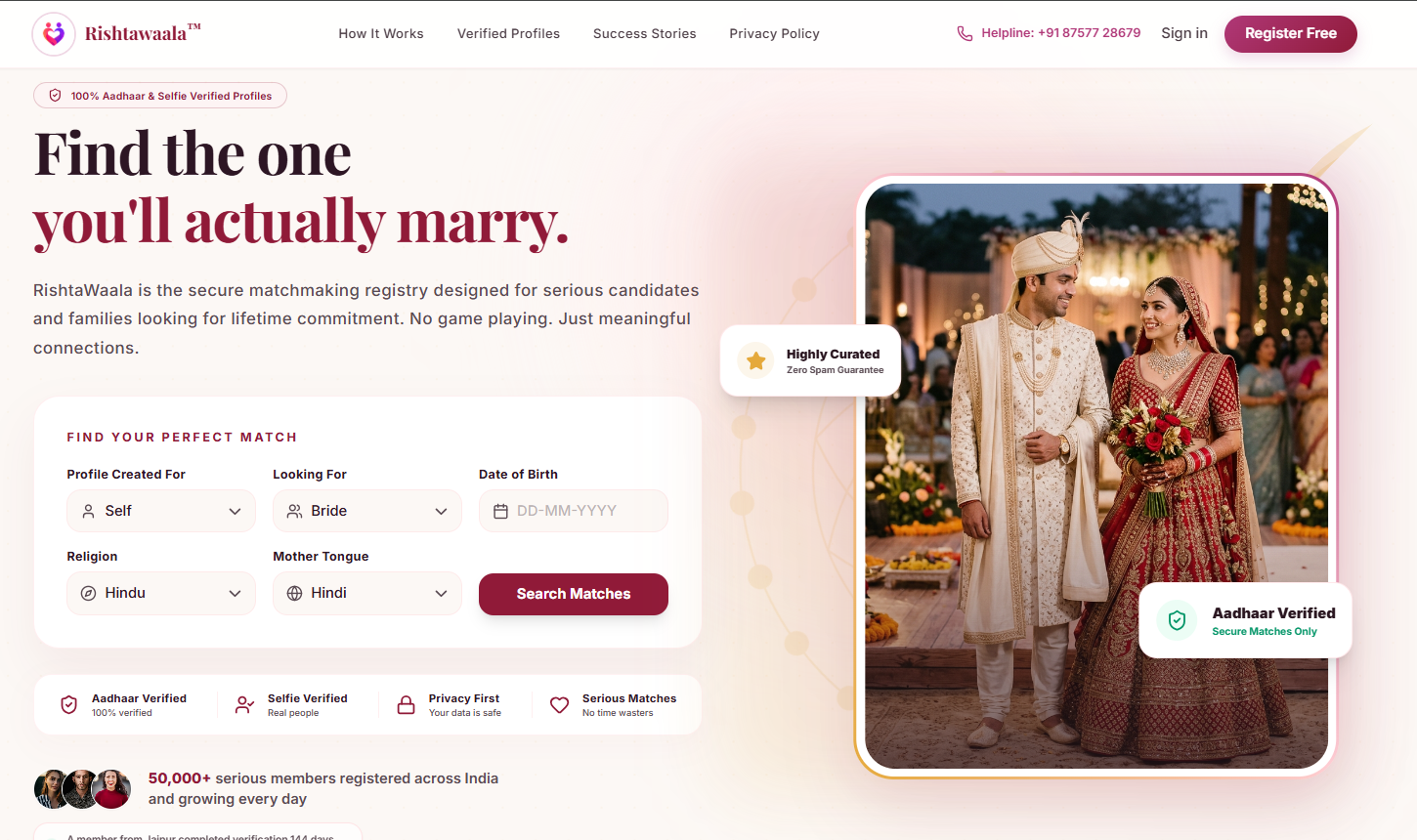Screen dimensions: 1417x840
Task: Click the Selfie Verified person-check icon
Action: point(244,705)
